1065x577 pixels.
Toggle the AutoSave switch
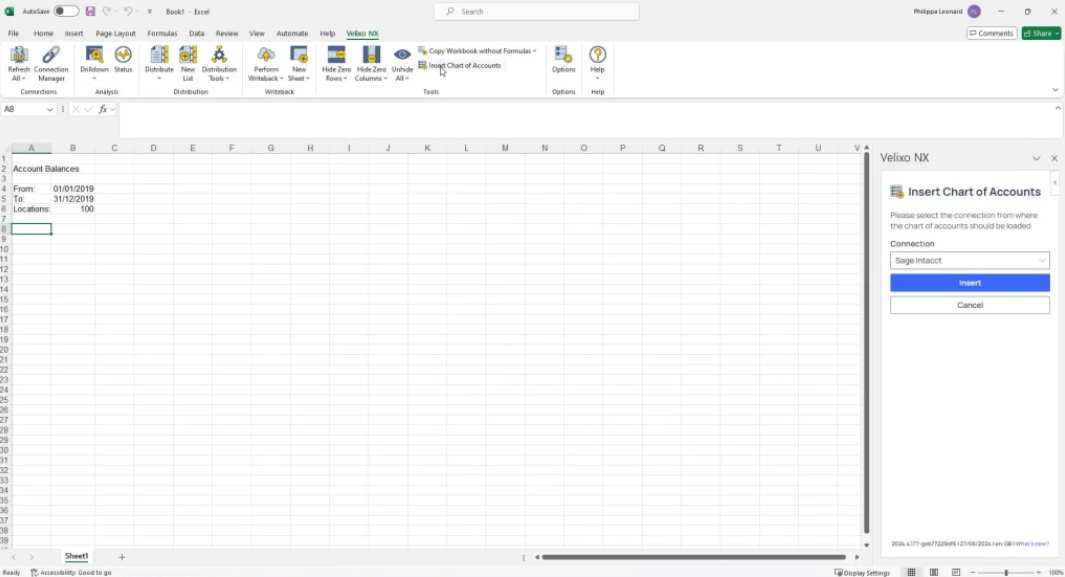point(66,12)
